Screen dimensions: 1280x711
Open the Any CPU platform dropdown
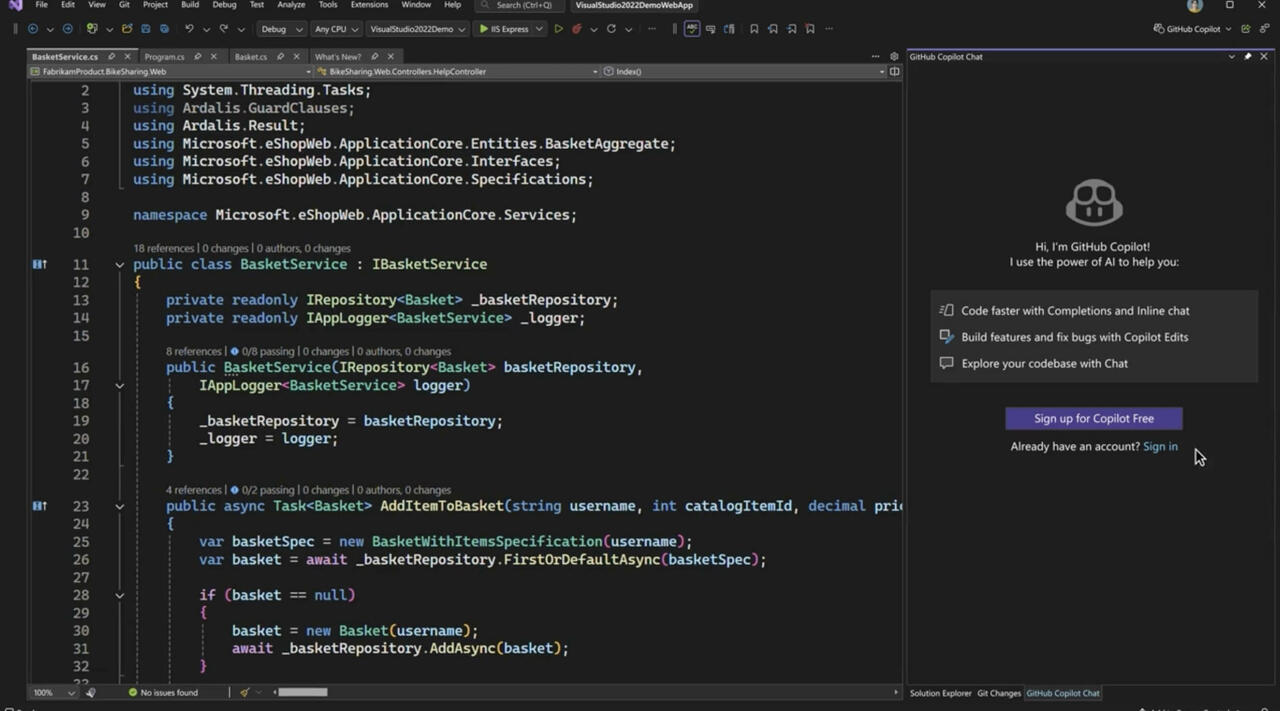pyautogui.click(x=335, y=29)
